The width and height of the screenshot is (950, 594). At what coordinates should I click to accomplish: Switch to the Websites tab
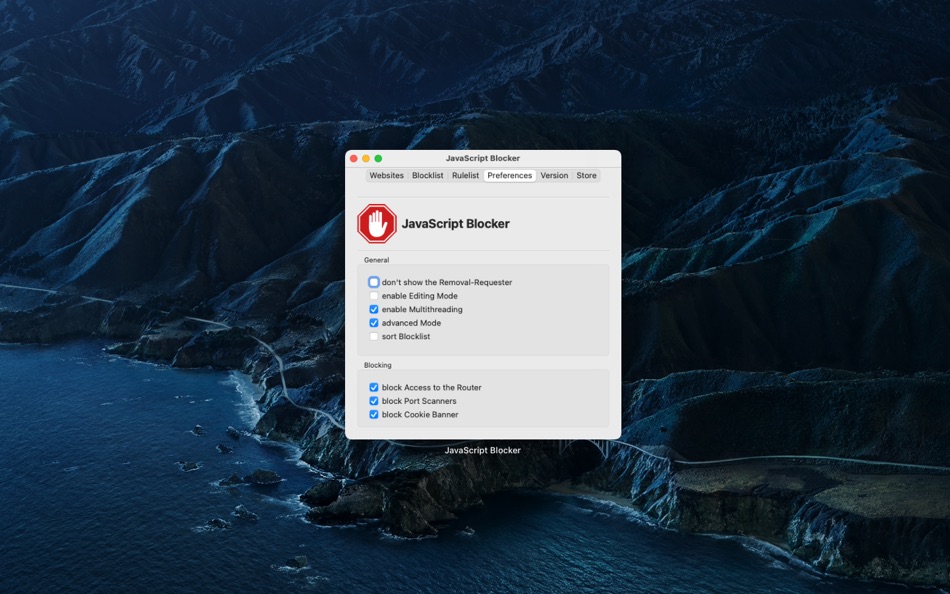pyautogui.click(x=386, y=175)
